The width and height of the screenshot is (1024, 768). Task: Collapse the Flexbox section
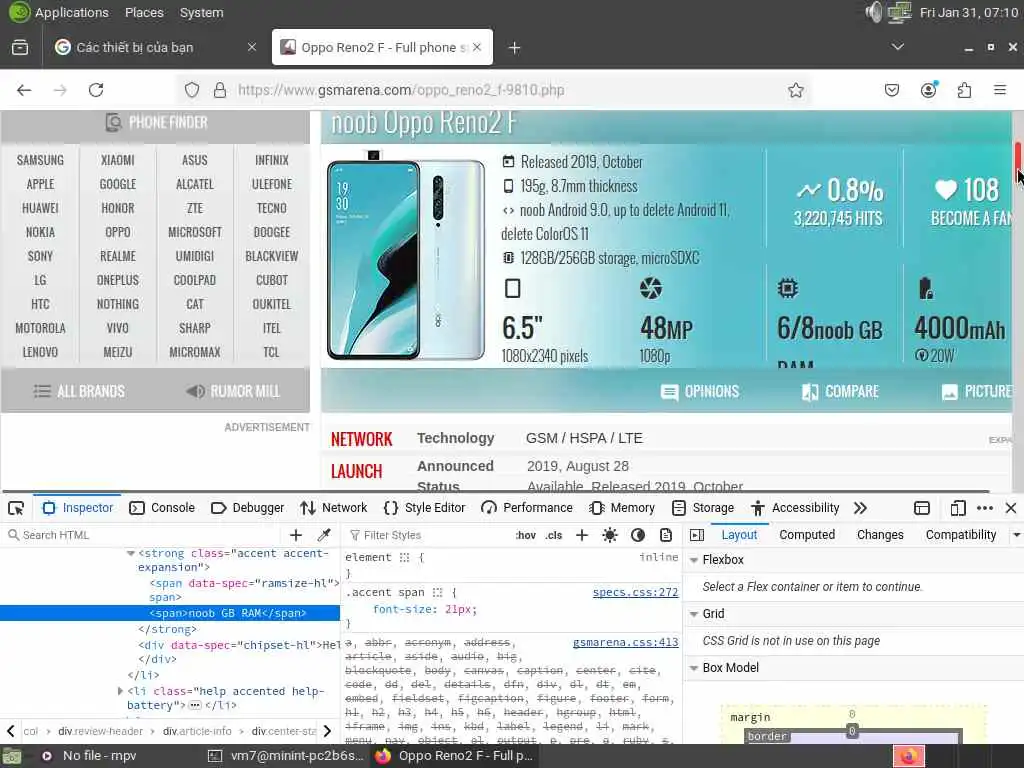click(x=694, y=560)
